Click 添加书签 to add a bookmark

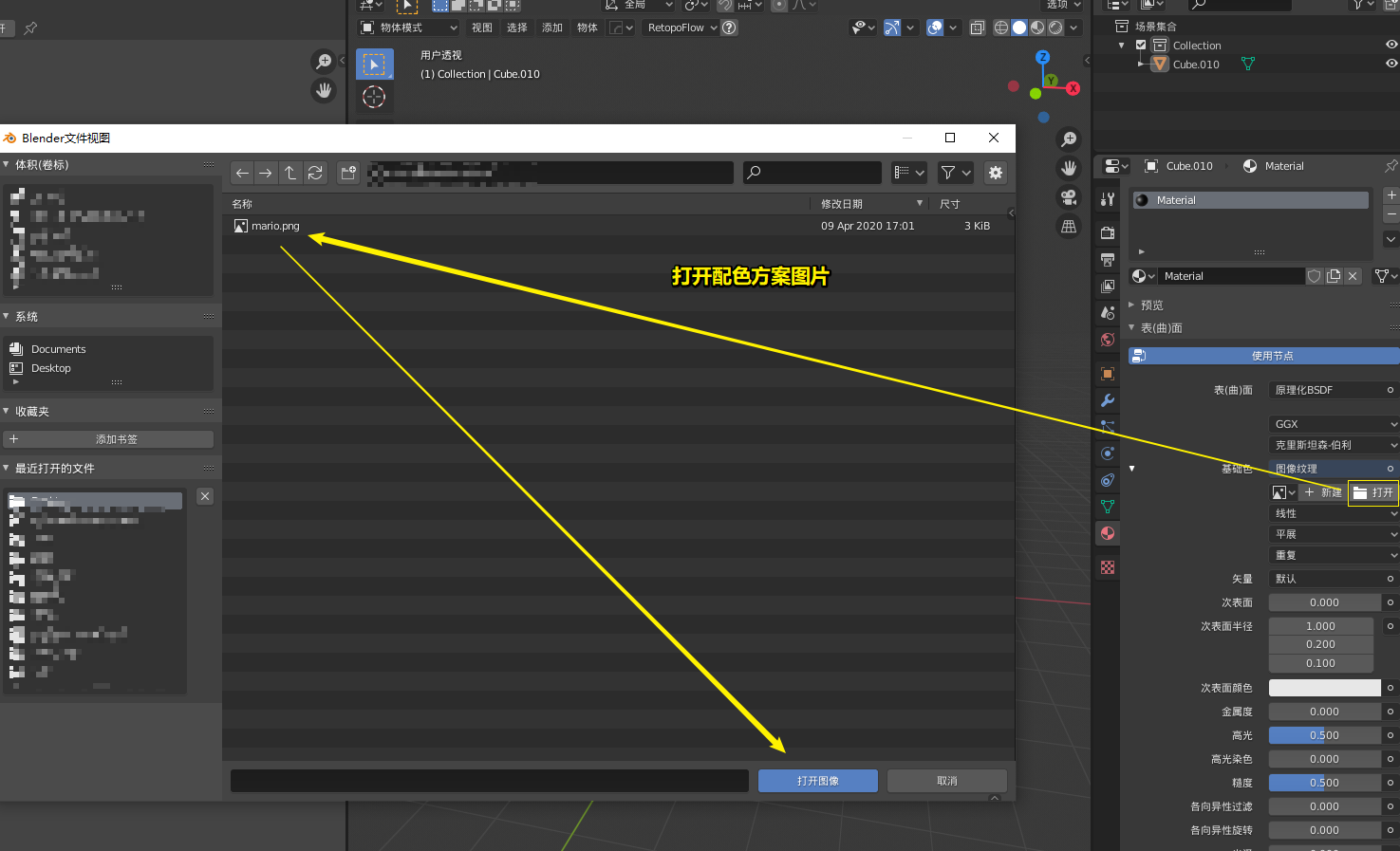point(108,439)
